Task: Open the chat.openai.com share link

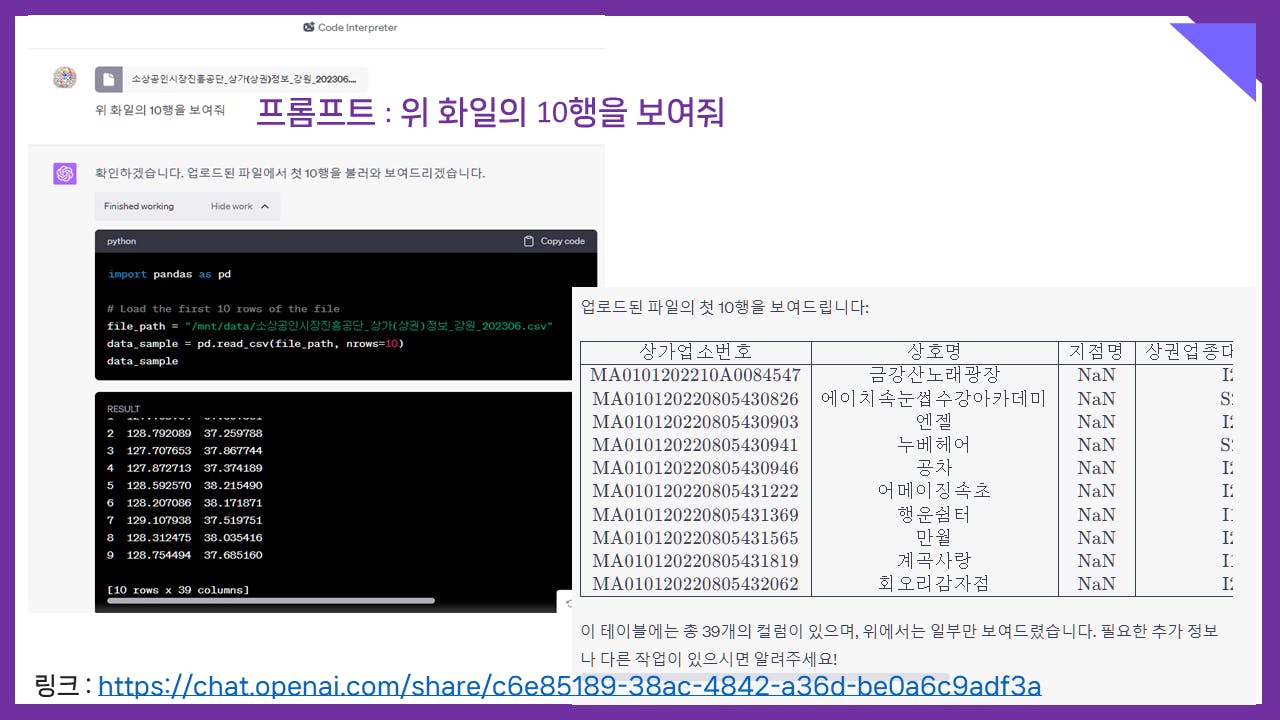Action: coord(569,686)
